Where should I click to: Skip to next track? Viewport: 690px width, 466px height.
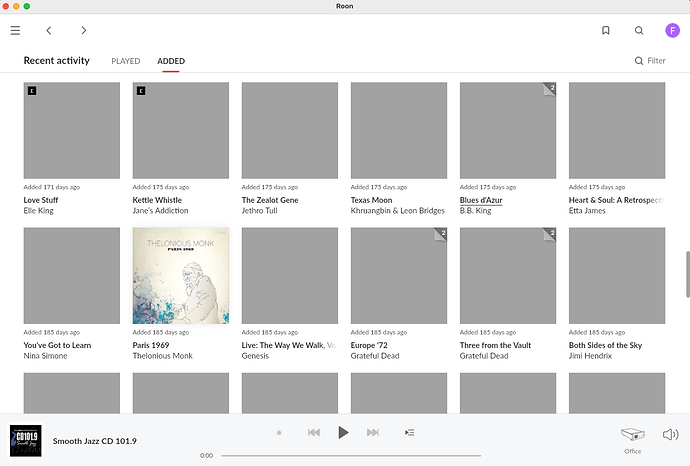tap(373, 433)
